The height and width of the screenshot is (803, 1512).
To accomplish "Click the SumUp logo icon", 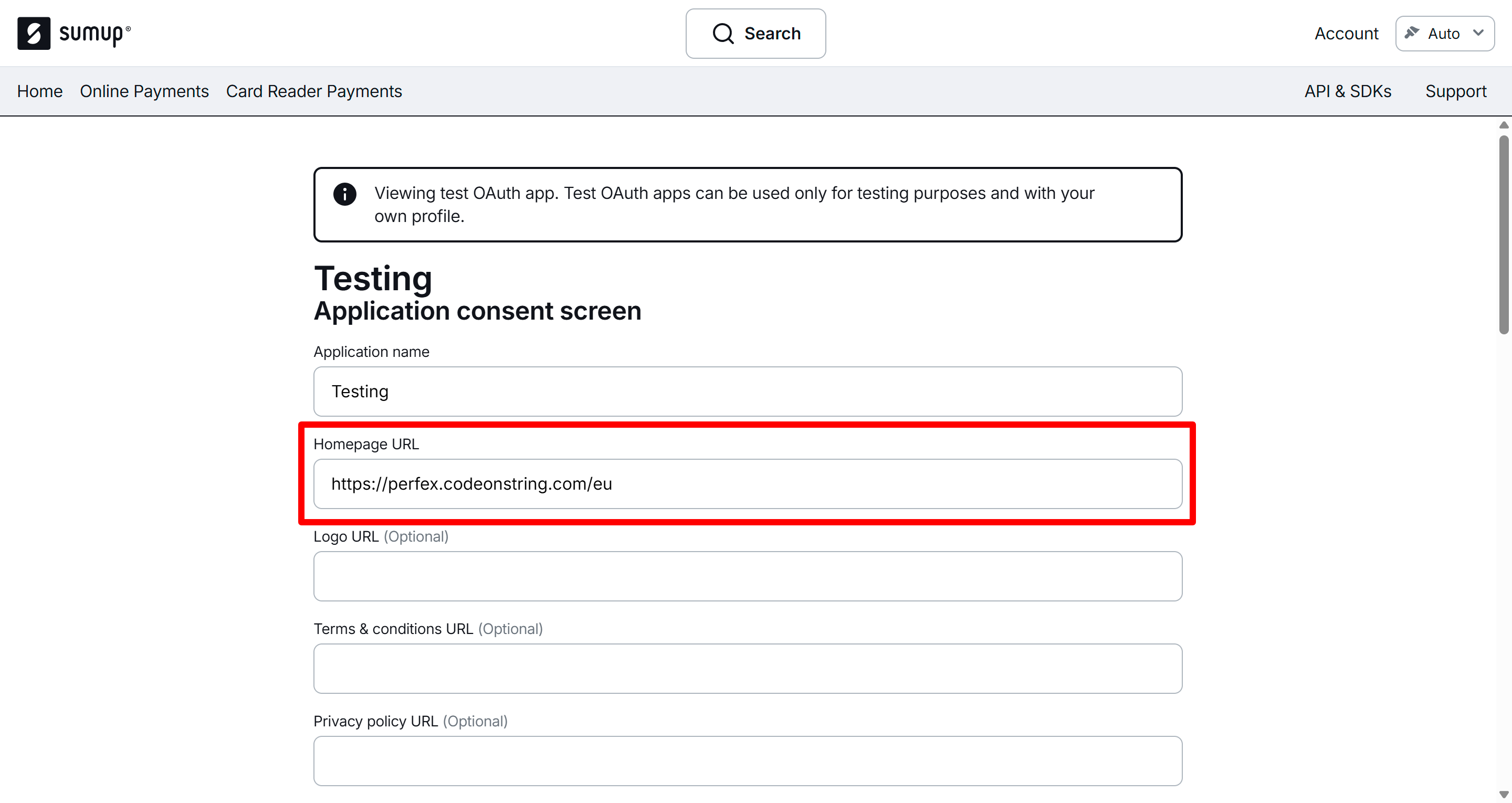I will [34, 34].
